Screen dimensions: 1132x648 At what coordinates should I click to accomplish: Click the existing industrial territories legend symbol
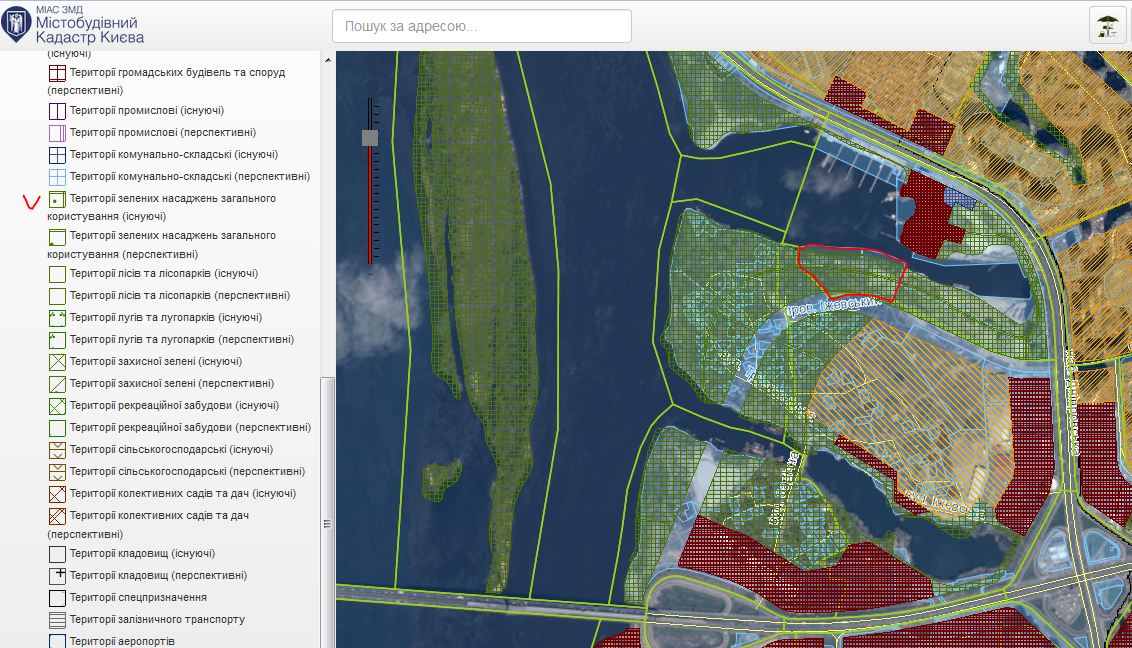pyautogui.click(x=57, y=111)
